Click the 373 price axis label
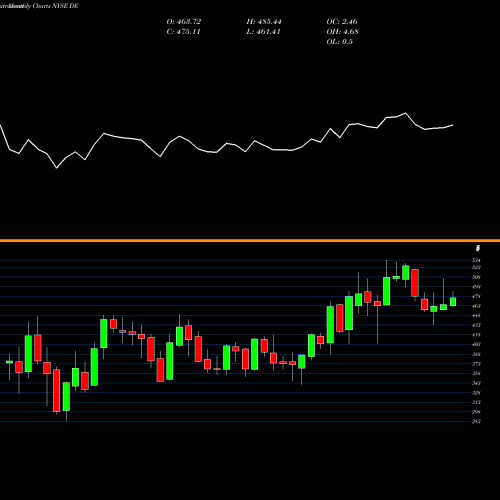This screenshot has height=500, width=500. [x=476, y=364]
